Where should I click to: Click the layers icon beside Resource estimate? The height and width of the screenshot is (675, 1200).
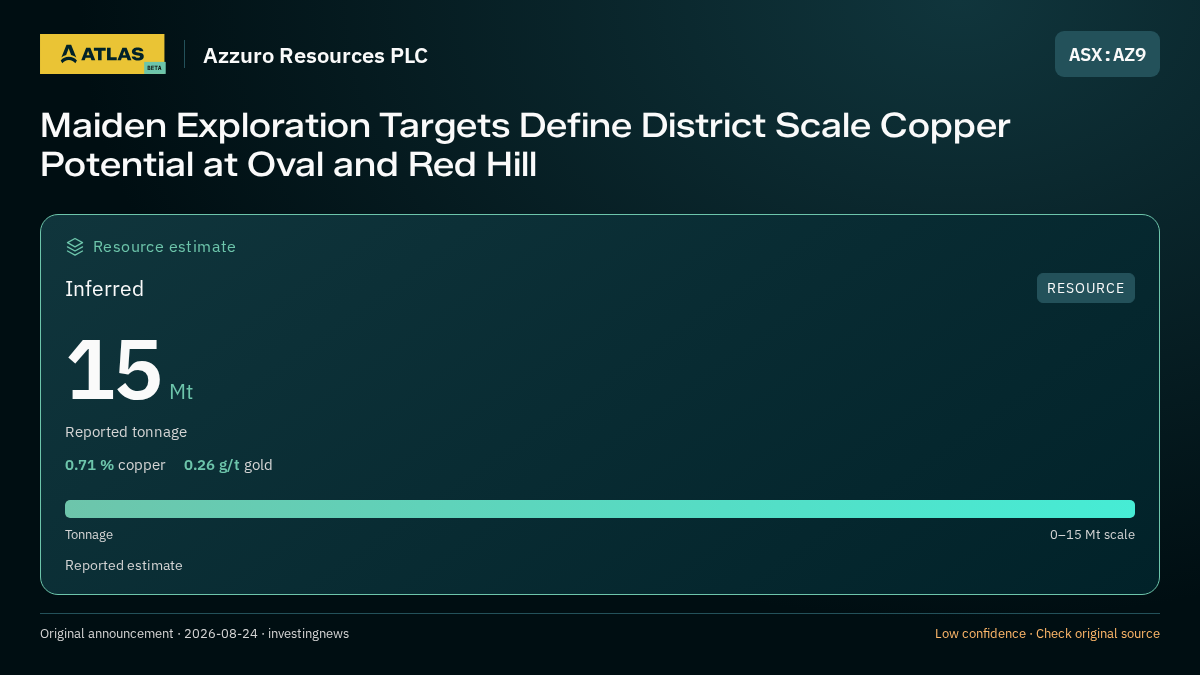[x=75, y=247]
